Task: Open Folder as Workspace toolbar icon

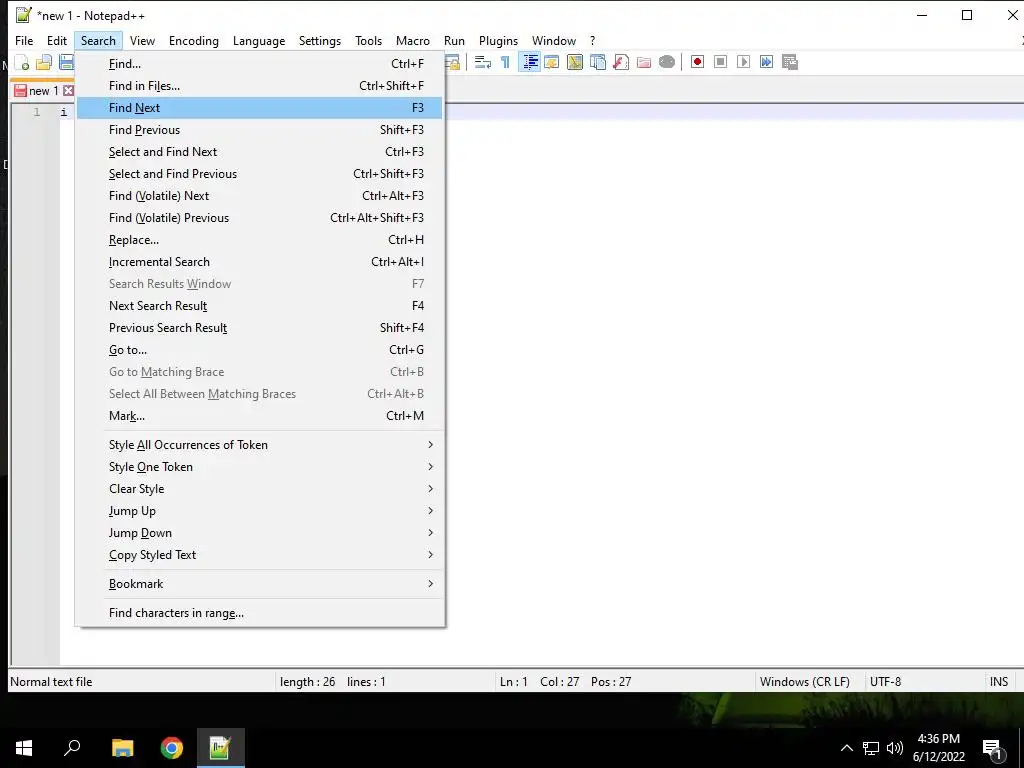Action: [644, 62]
